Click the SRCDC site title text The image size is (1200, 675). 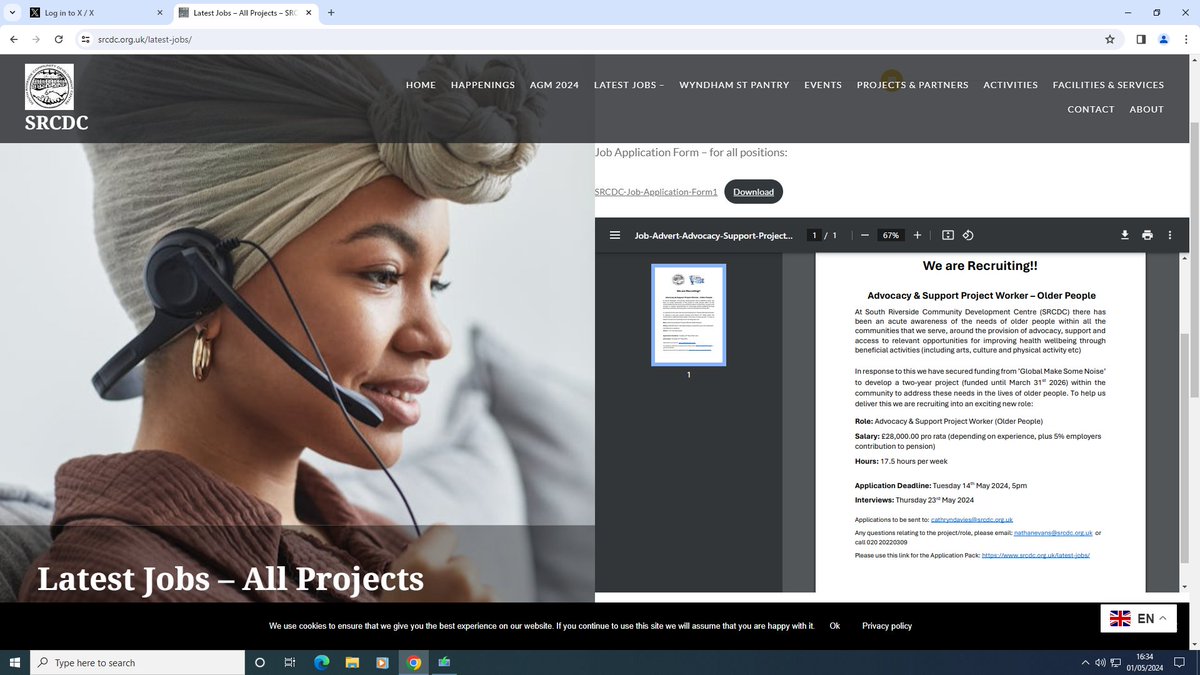[x=56, y=123]
